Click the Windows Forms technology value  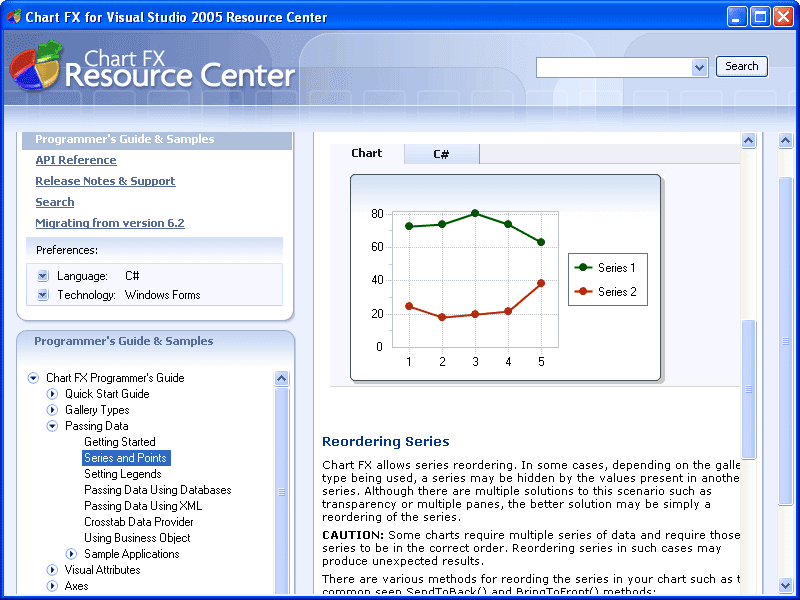tap(163, 295)
